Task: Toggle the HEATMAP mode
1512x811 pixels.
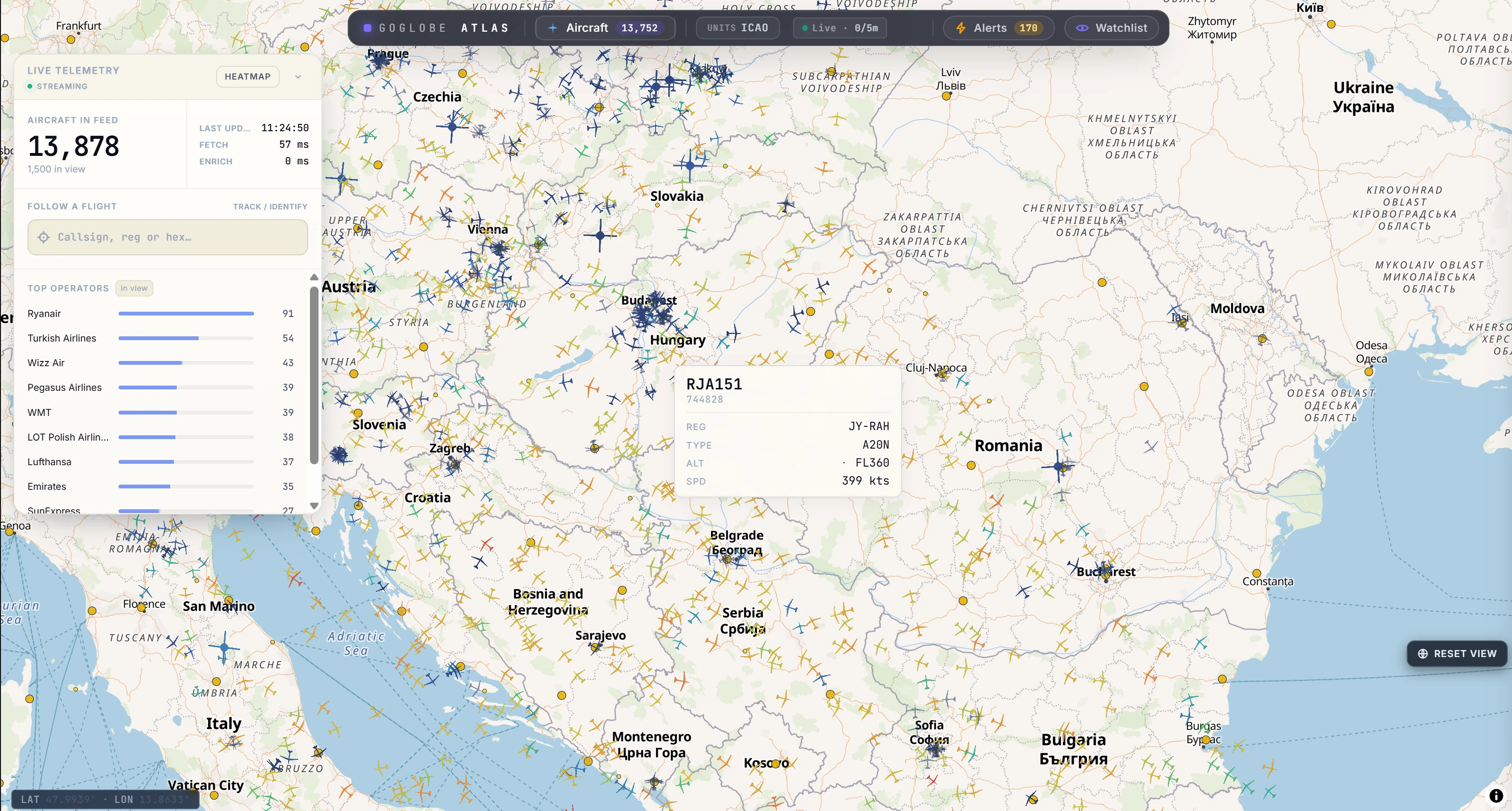Action: point(248,77)
